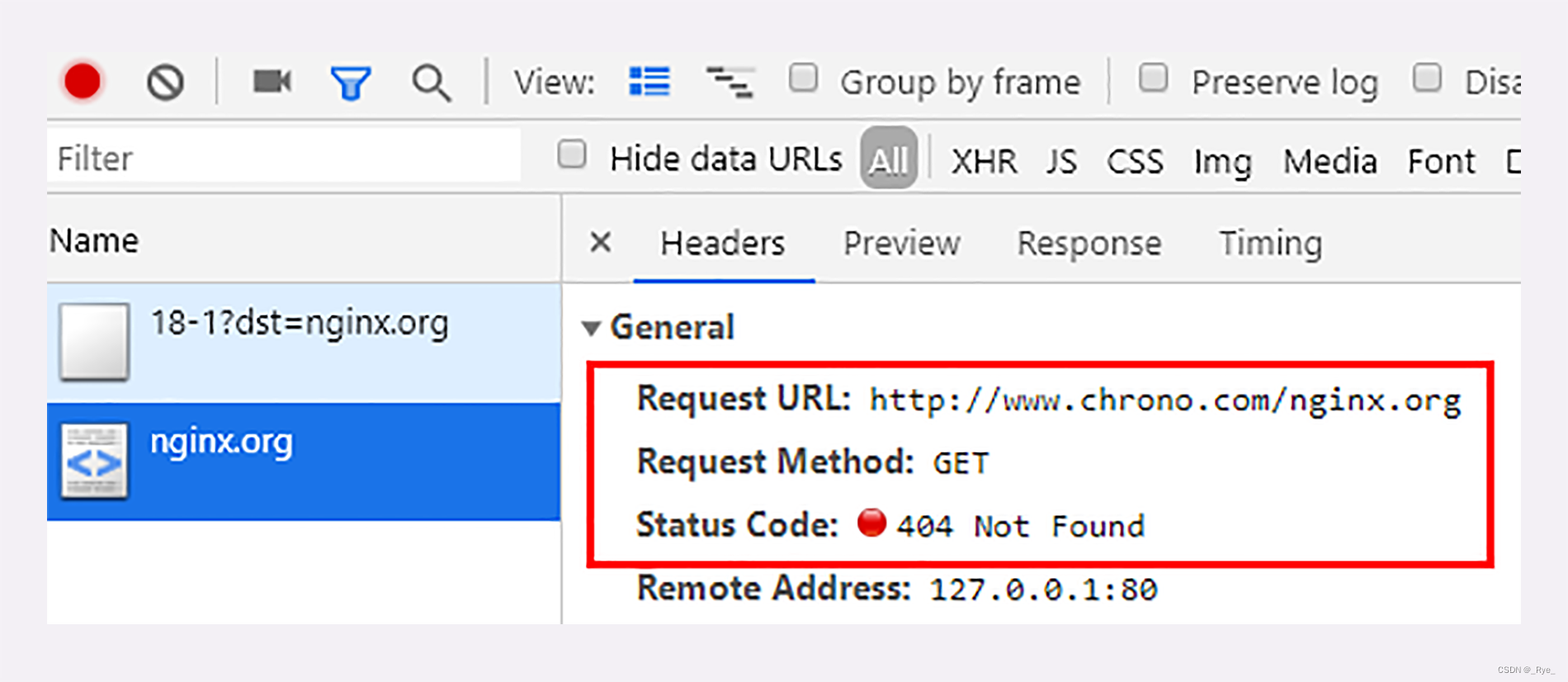Open search with the magnifier icon
Viewport: 1568px width, 682px height.
tap(431, 81)
